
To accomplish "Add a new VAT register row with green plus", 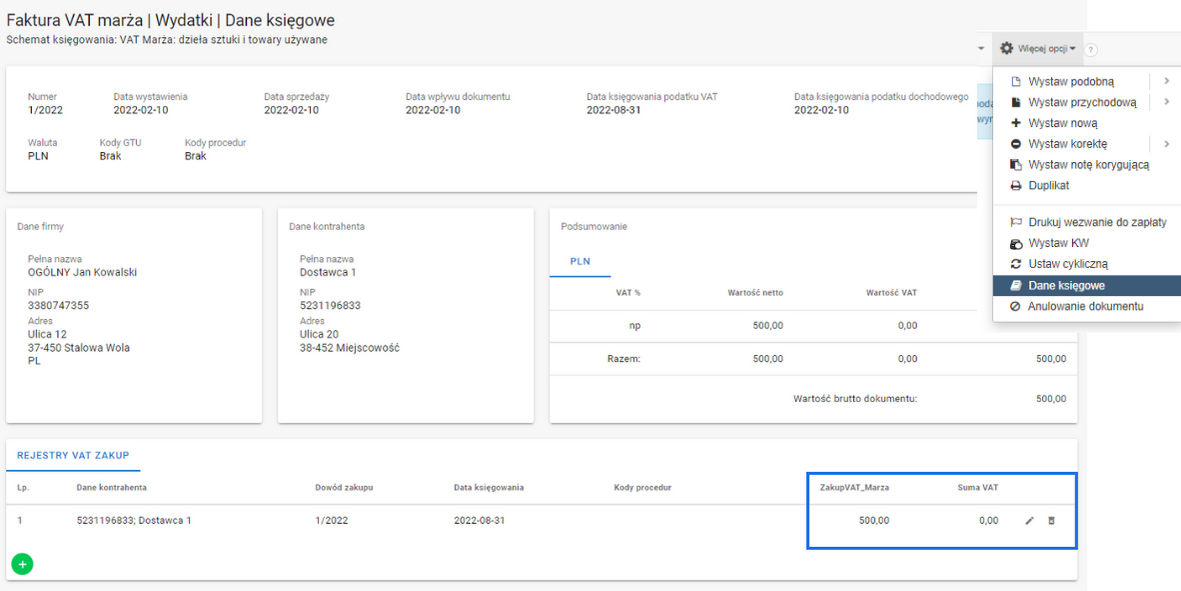I will pos(22,564).
